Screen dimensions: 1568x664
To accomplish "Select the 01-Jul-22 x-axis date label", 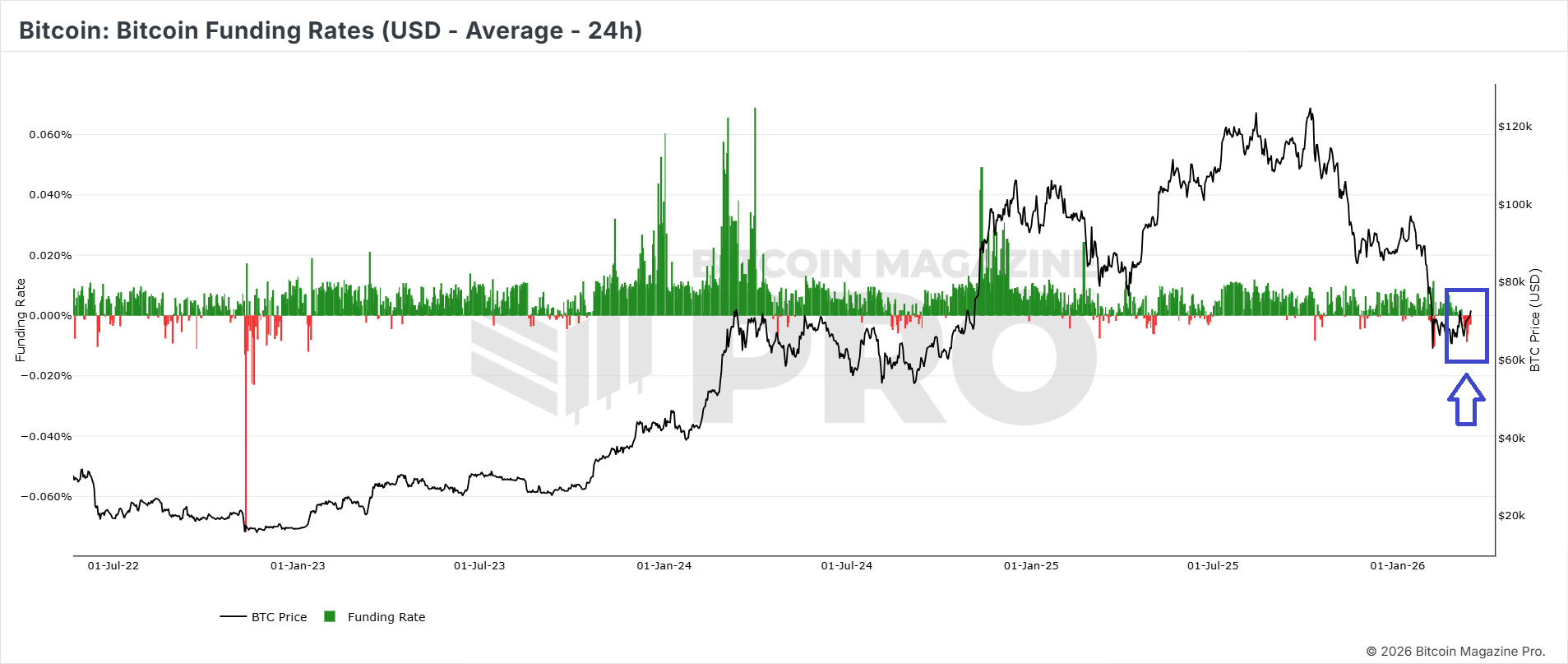I will pyautogui.click(x=113, y=565).
